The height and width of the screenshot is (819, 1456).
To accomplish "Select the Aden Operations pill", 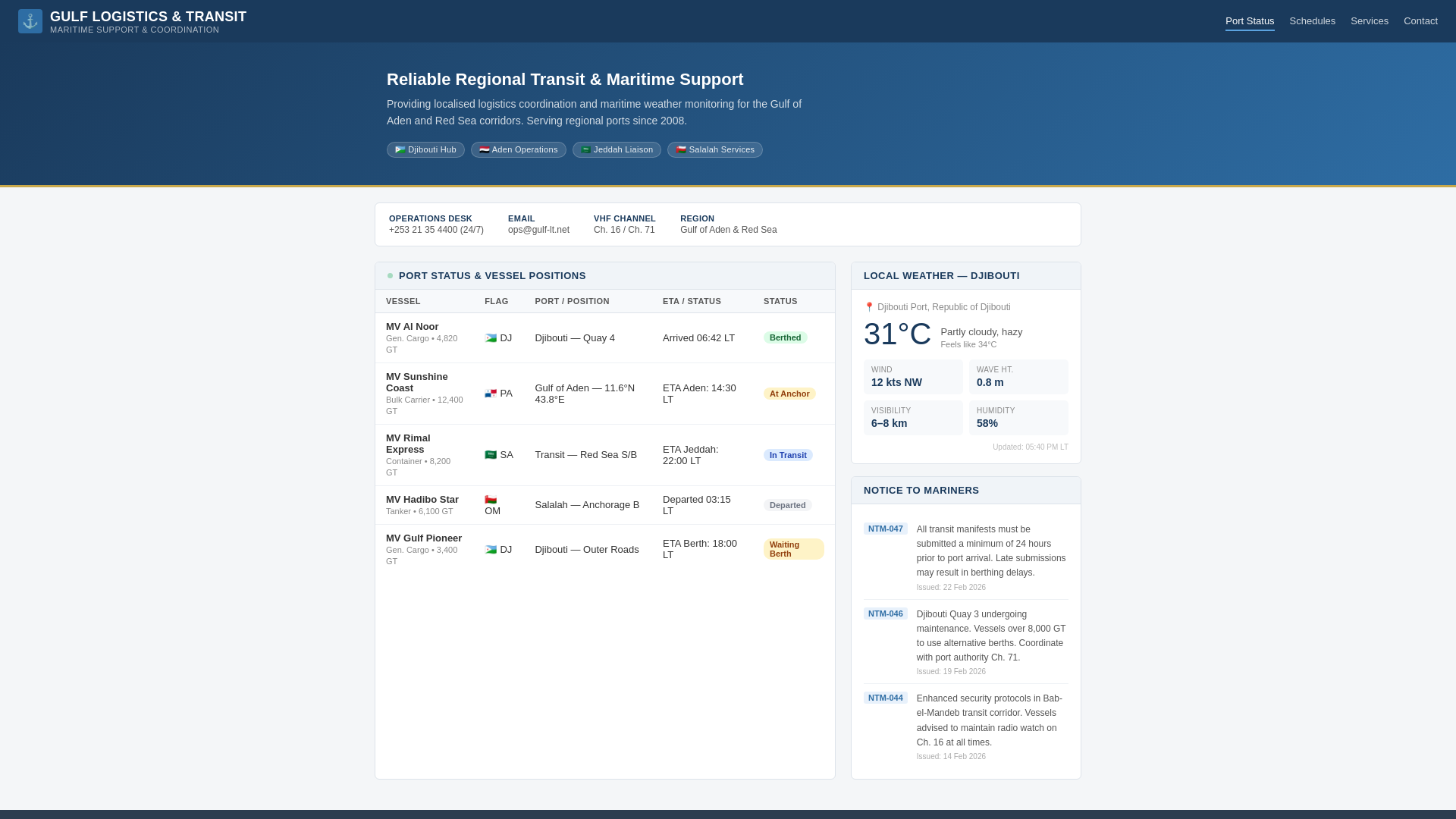I will pyautogui.click(x=518, y=150).
